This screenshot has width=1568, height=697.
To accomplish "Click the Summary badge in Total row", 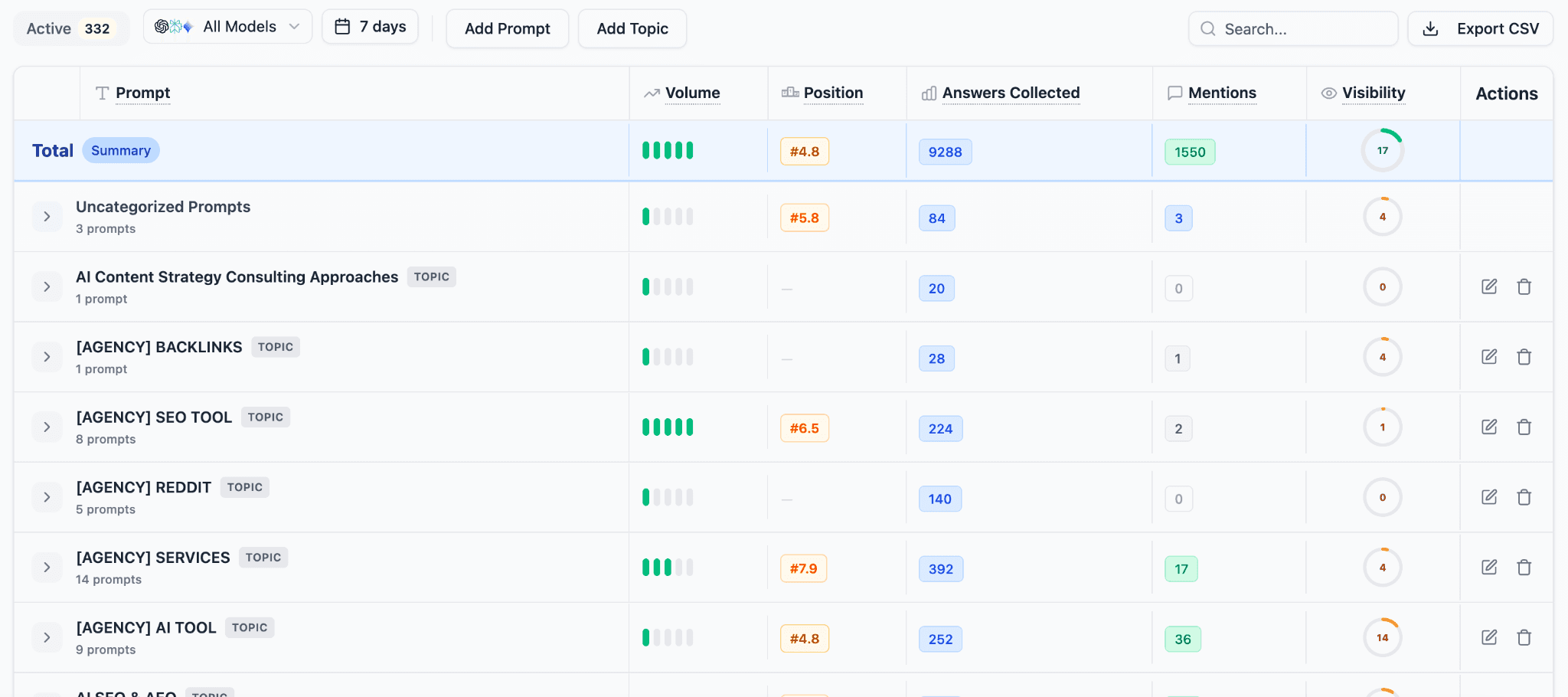I will click(120, 151).
